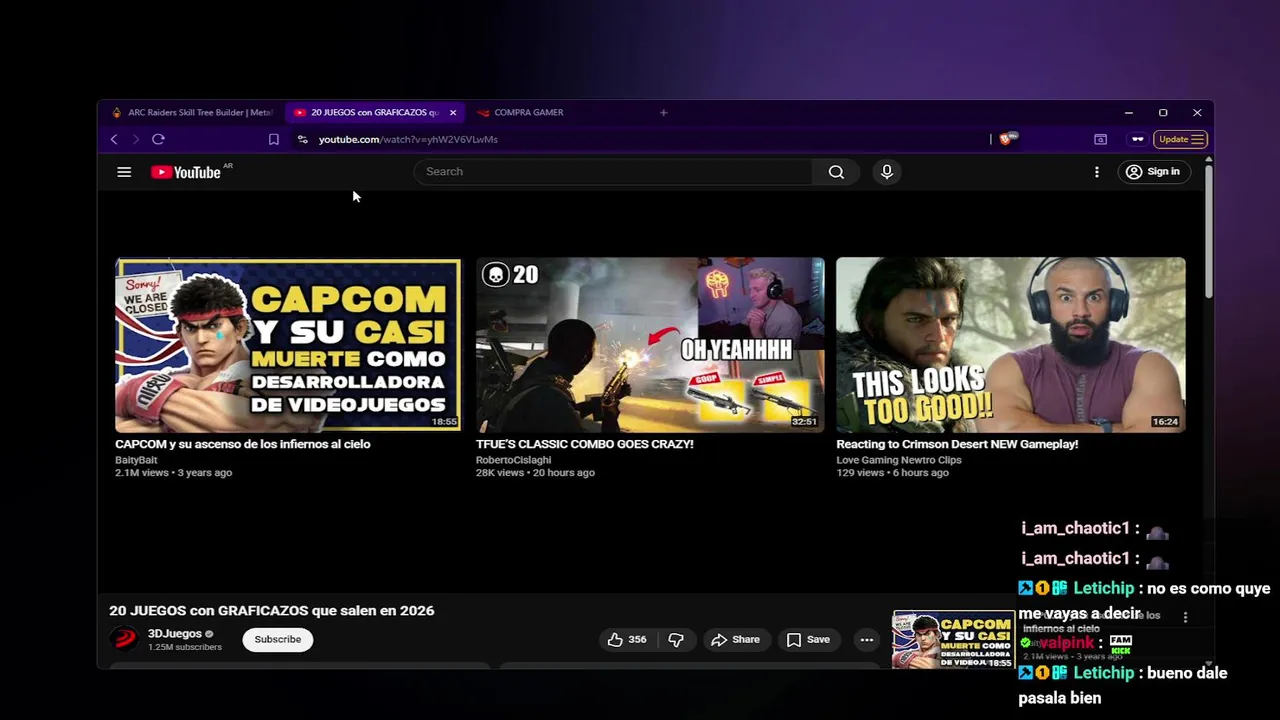This screenshot has height=720, width=1280.
Task: Open options dots for sidebar CAPCOM video
Action: [x=1185, y=617]
